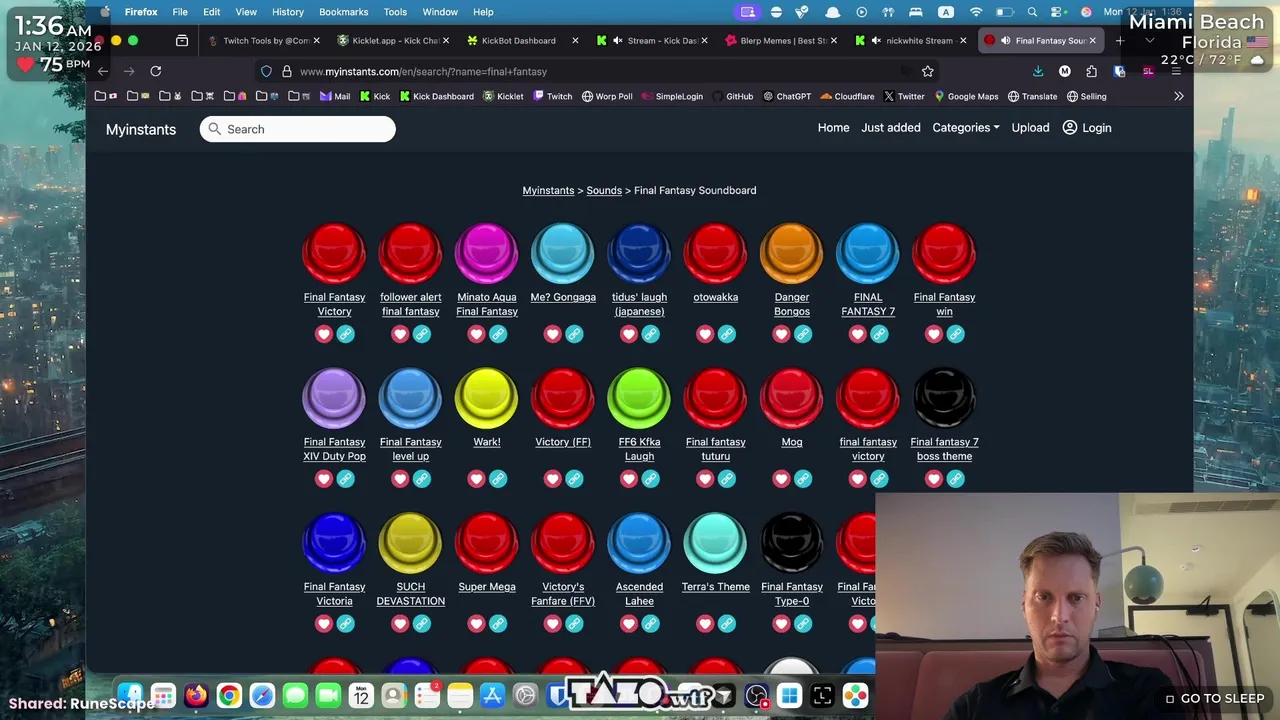Play the Ascended Lahee sound button
The height and width of the screenshot is (720, 1280).
[639, 544]
